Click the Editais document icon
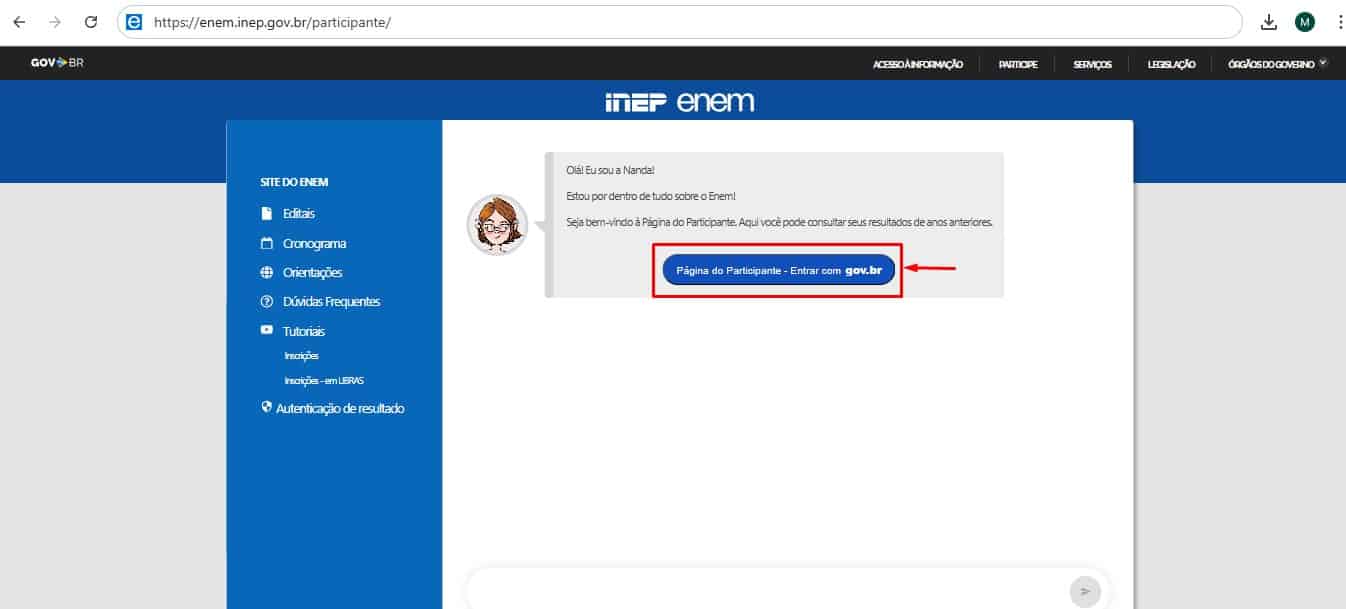 tap(266, 213)
